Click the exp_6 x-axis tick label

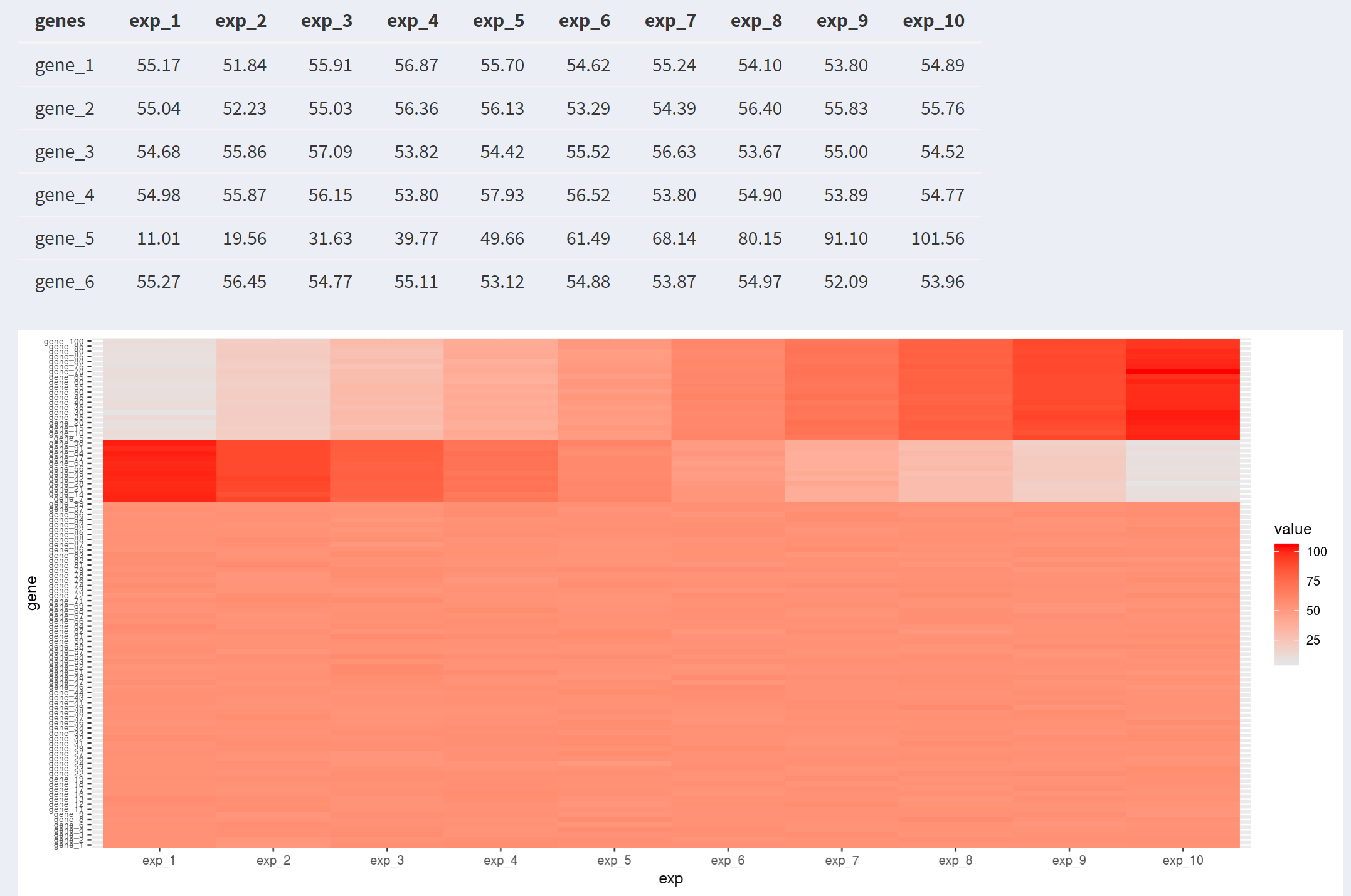coord(728,860)
